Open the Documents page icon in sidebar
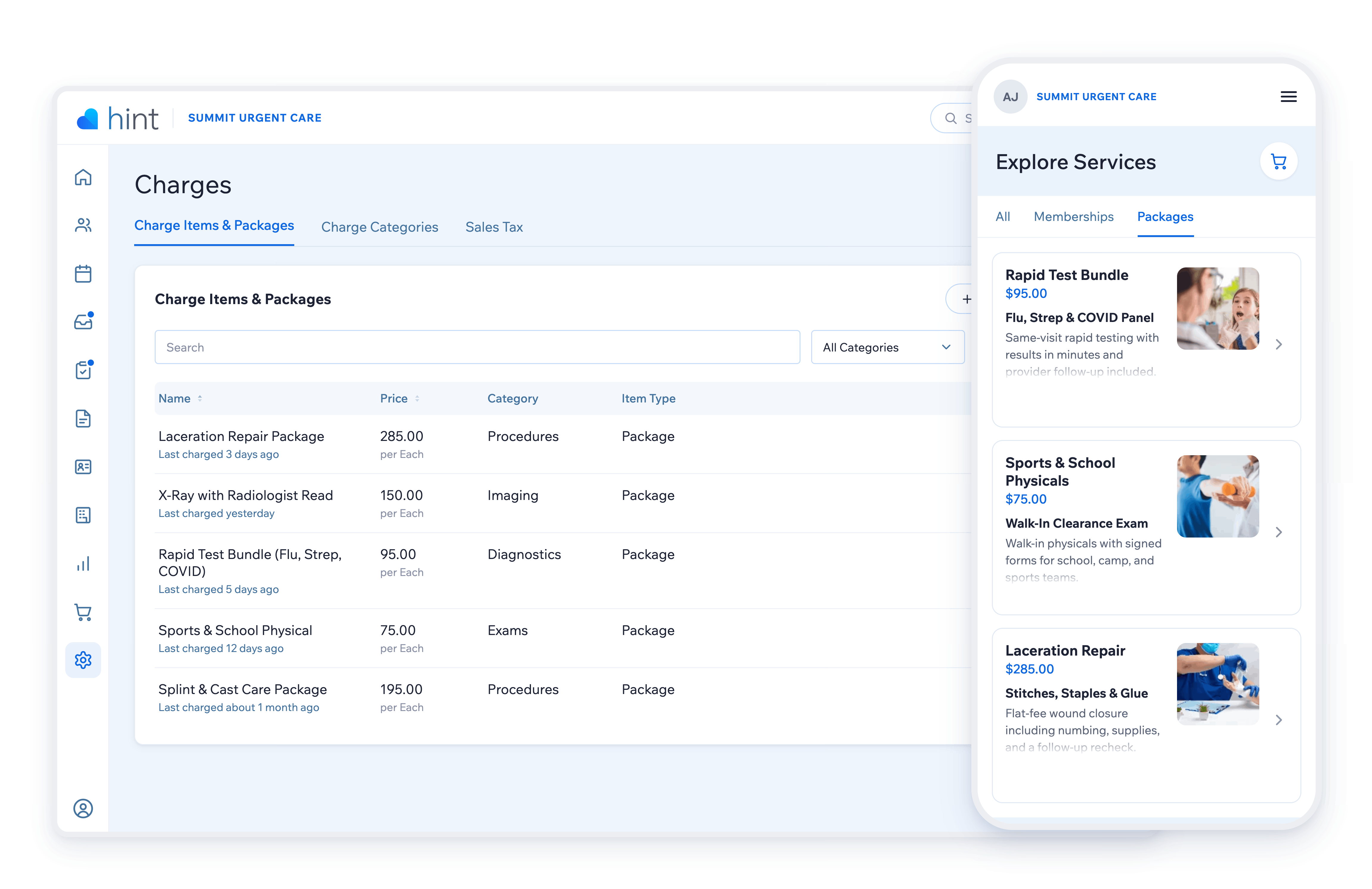The height and width of the screenshot is (889, 1372). 83,419
